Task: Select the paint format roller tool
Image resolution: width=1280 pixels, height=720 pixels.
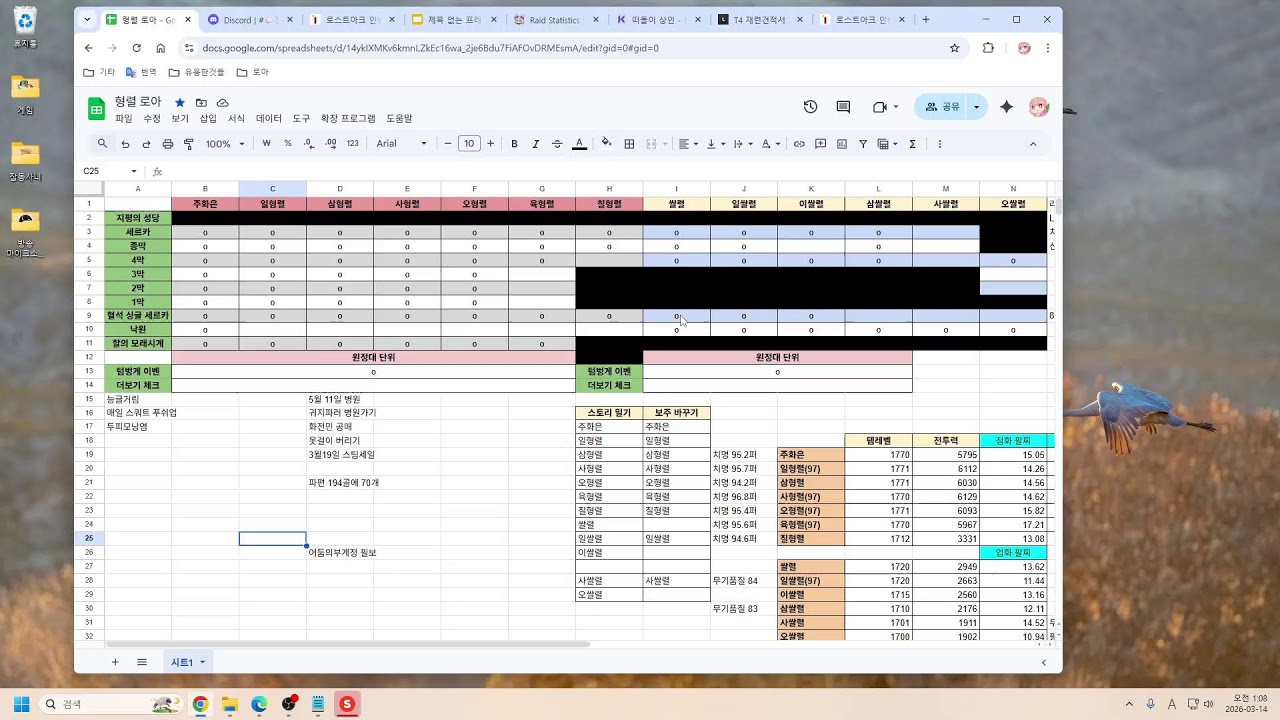Action: 188,144
